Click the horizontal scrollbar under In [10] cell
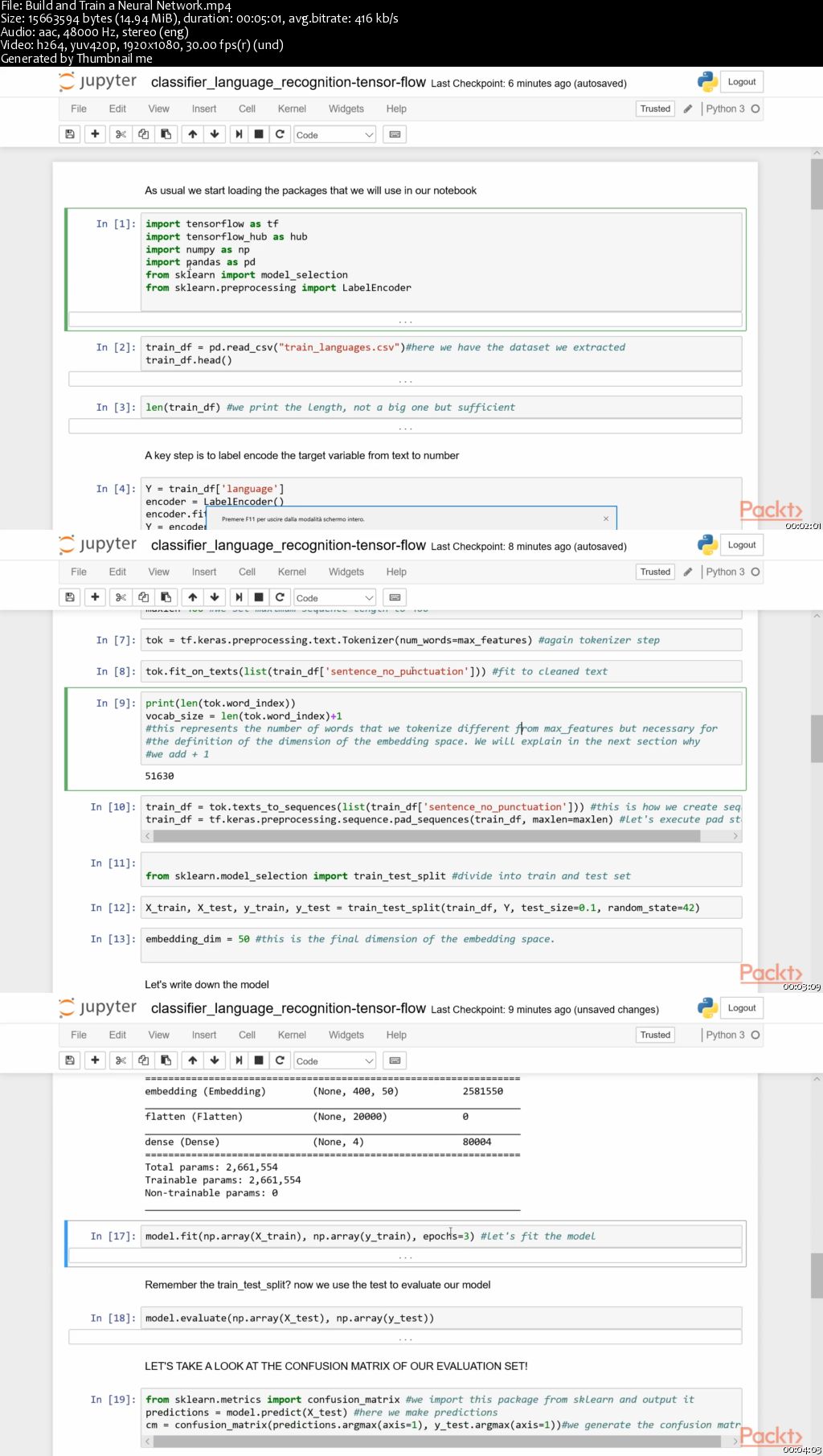Image resolution: width=823 pixels, height=1456 pixels. [427, 836]
